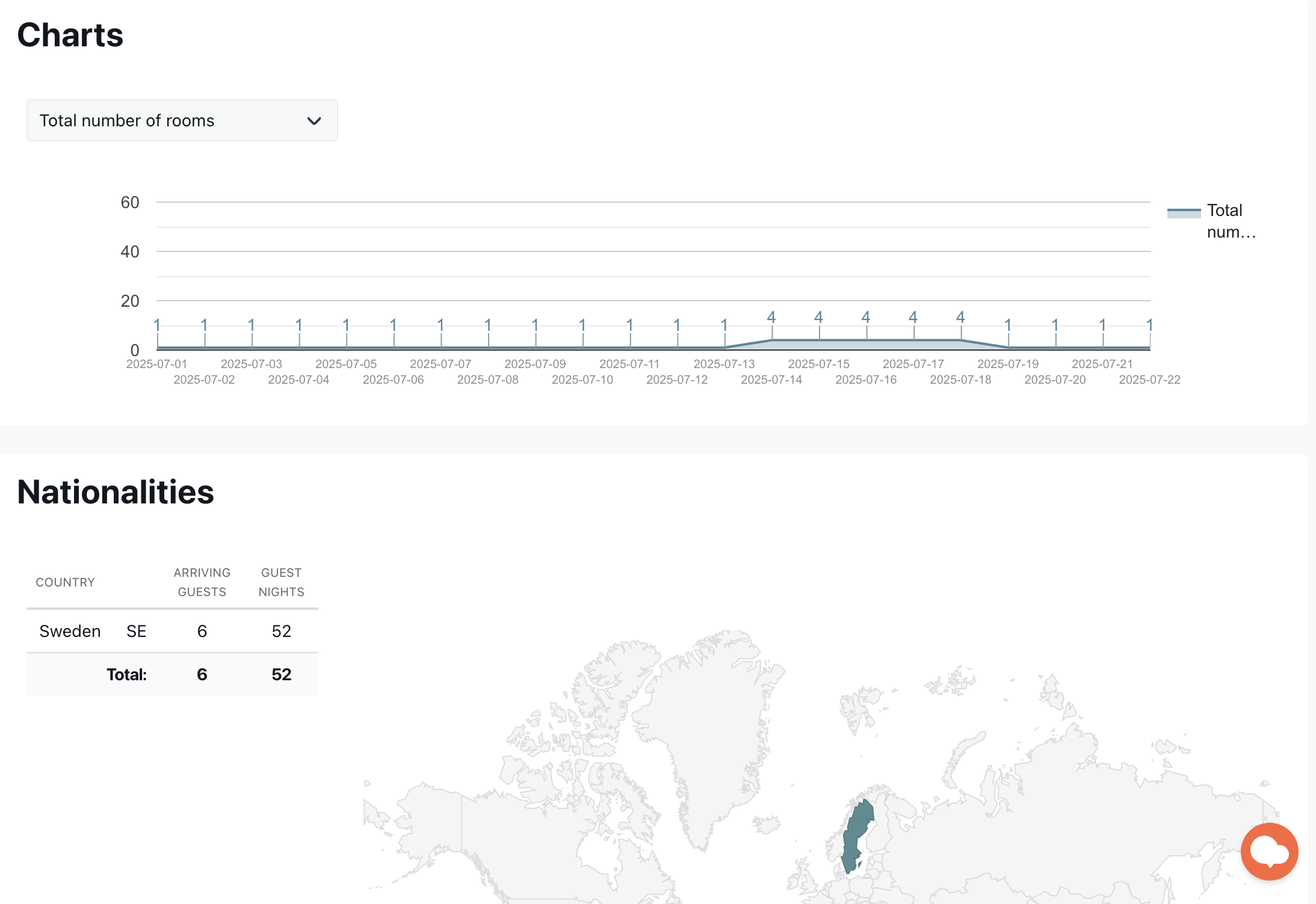Click the 2025-07-18 data point labeled 4

coord(960,340)
